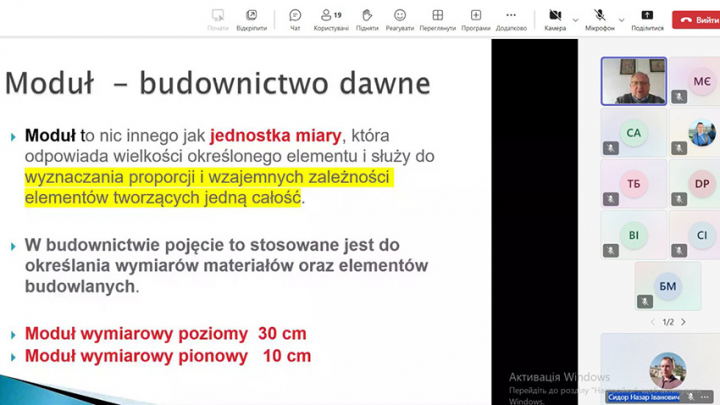Open the Chat panel
The height and width of the screenshot is (405, 720).
[295, 18]
